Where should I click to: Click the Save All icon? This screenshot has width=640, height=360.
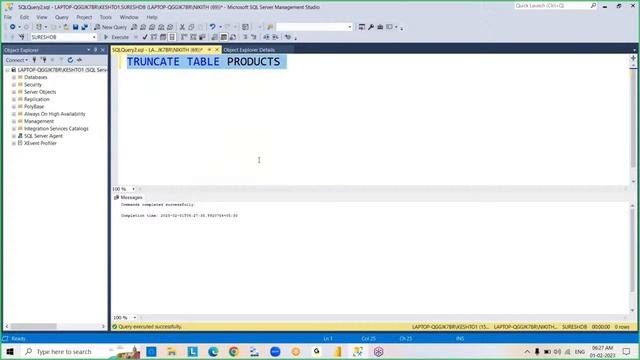[84, 27]
